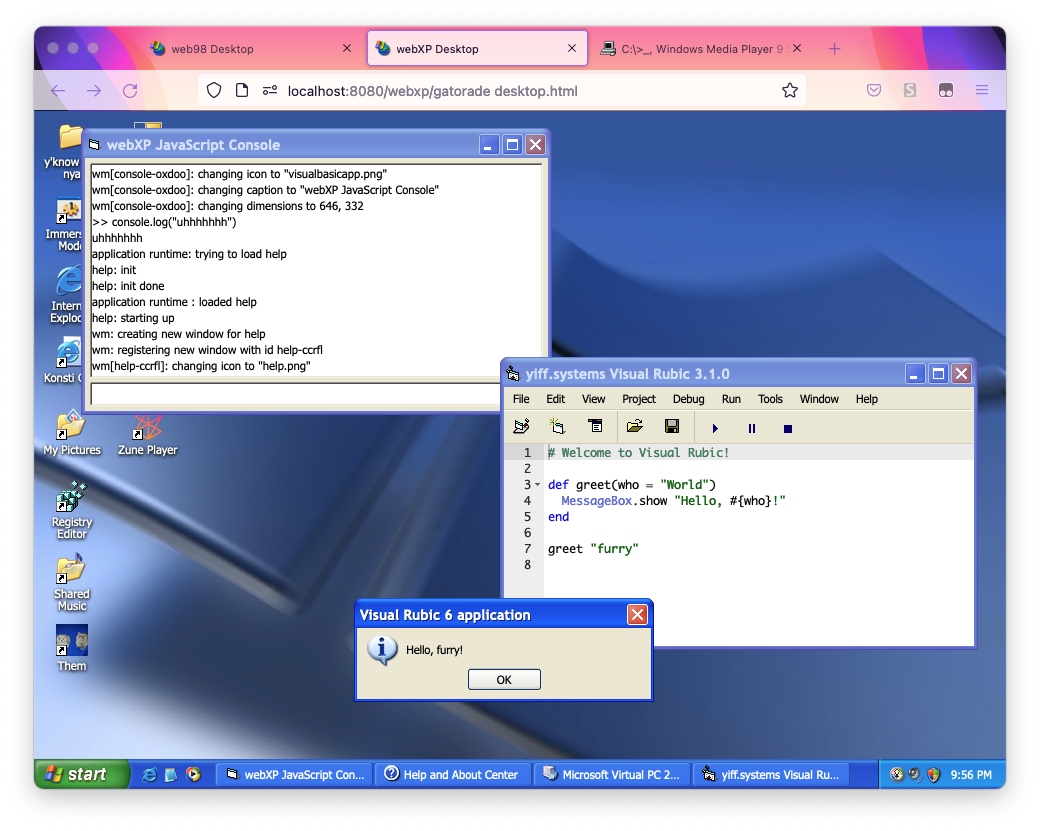Viewport: 1040px width, 831px height.
Task: Click the Save floppy disk icon
Action: tap(672, 427)
